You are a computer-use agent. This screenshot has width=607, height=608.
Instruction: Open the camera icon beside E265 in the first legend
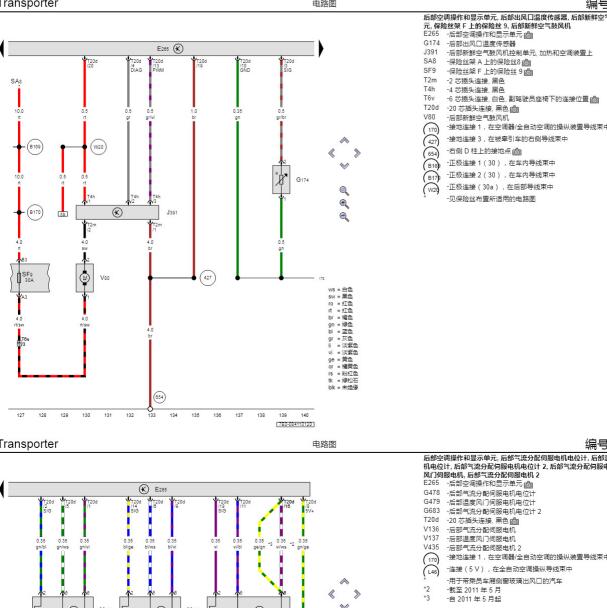point(528,35)
